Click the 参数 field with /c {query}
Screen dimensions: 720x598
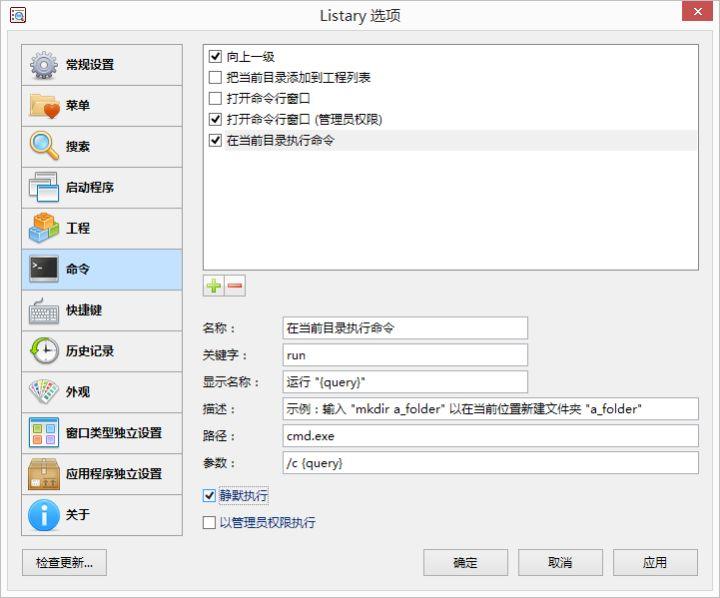(490, 463)
